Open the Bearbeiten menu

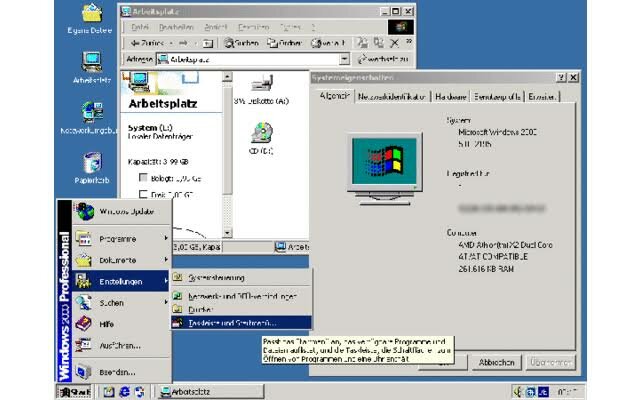point(176,27)
